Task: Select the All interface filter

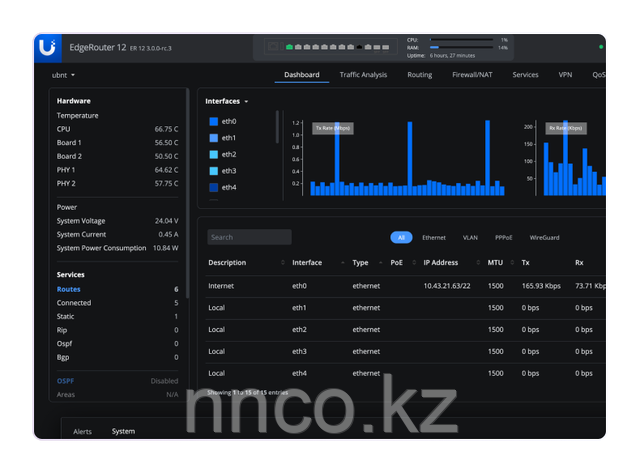Action: tap(401, 238)
